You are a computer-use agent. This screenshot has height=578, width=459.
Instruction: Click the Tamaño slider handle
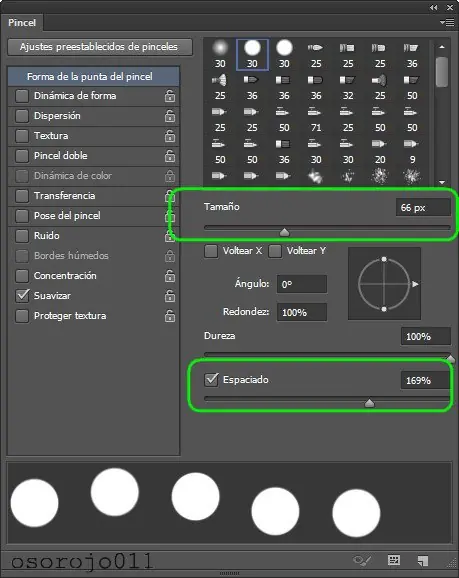click(x=284, y=232)
